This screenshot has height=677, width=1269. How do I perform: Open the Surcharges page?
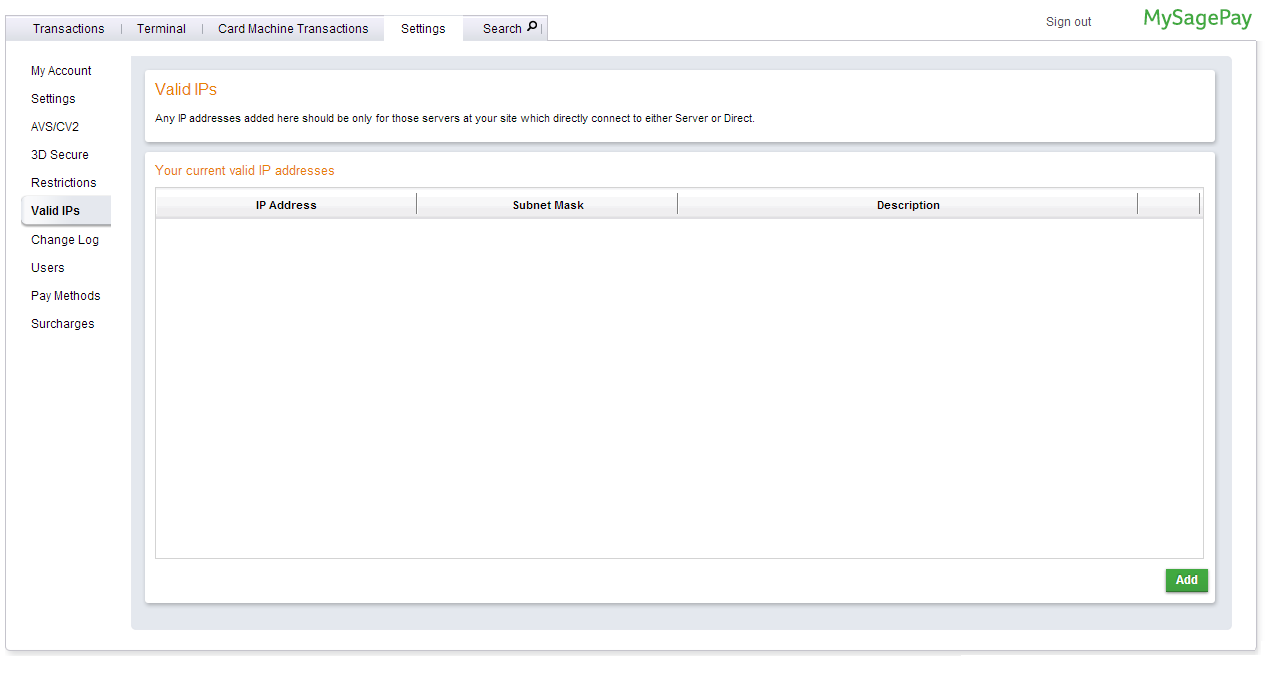pos(63,324)
